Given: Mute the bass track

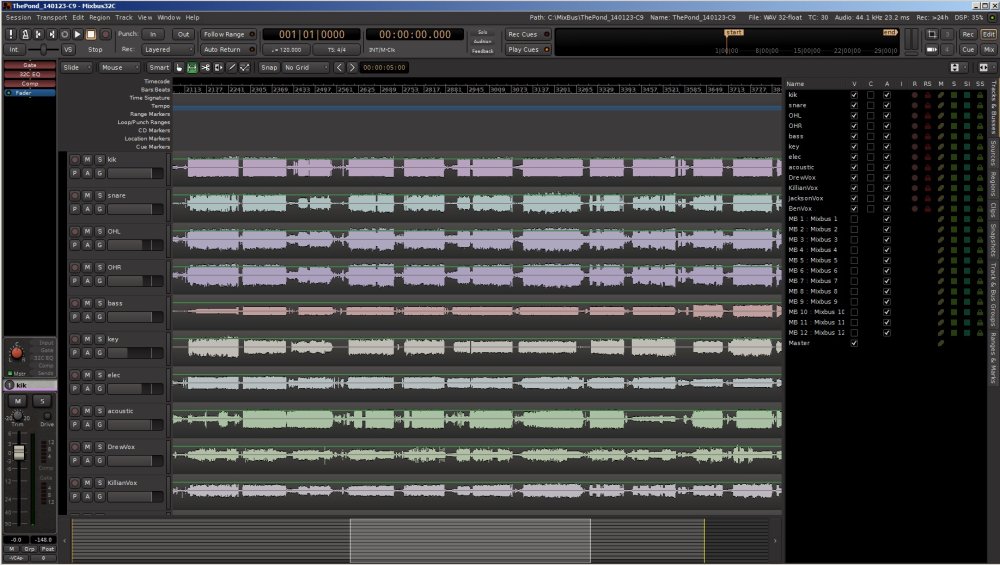Looking at the screenshot, I should [87, 303].
